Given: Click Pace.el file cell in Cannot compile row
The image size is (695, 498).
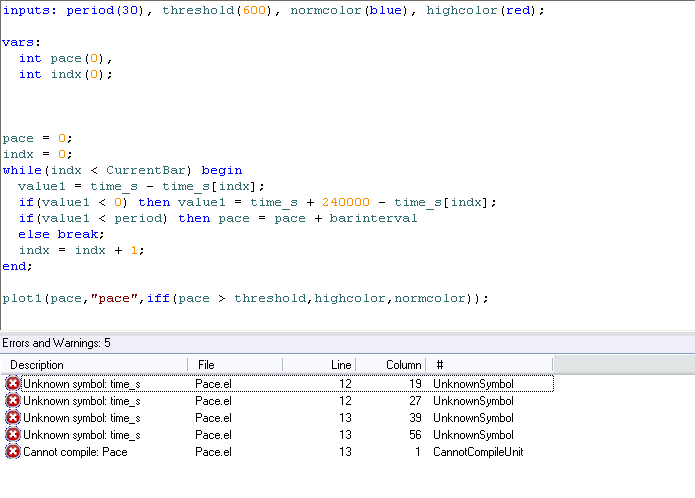Looking at the screenshot, I should pyautogui.click(x=213, y=452).
